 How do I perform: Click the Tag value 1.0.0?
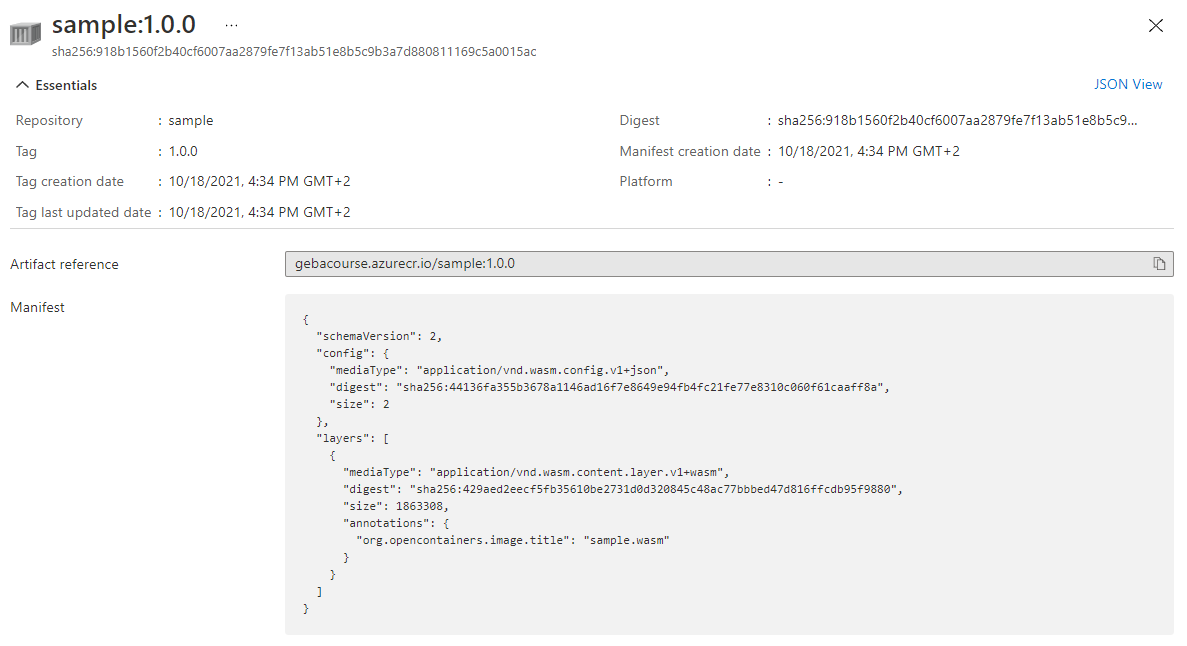(183, 152)
